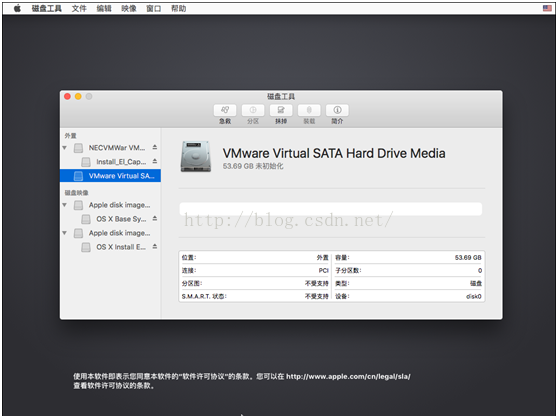Click the OS X Install E... volume icon
Viewport: 558px width, 418px height.
pyautogui.click(x=86, y=247)
